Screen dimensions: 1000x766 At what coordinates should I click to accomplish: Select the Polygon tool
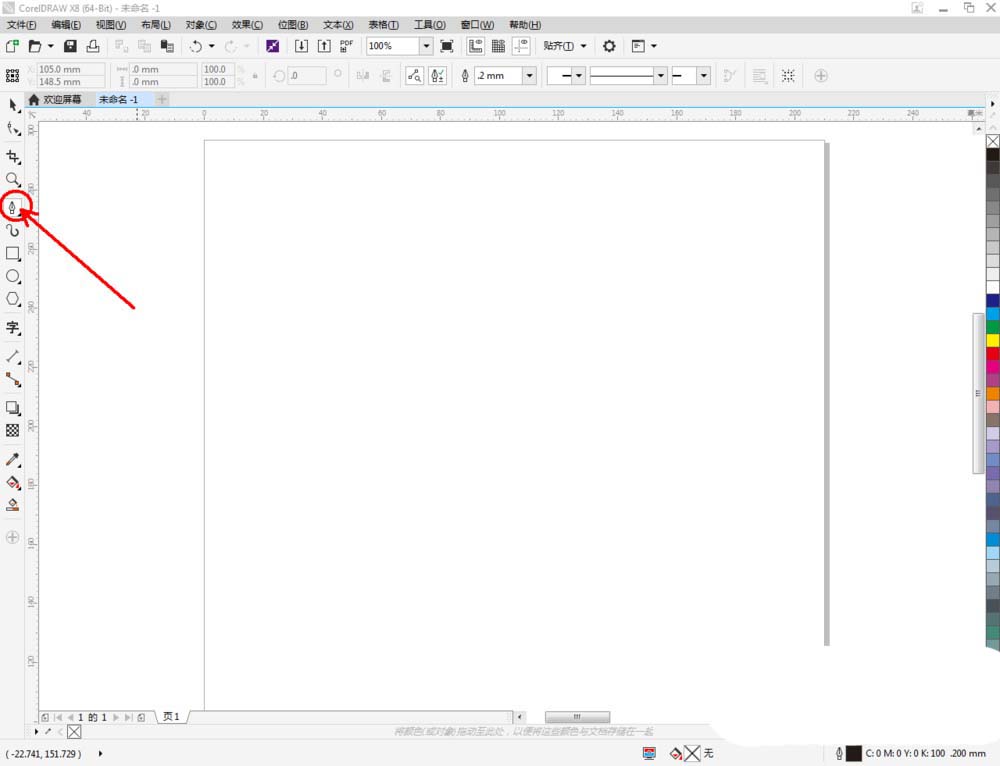tap(13, 299)
